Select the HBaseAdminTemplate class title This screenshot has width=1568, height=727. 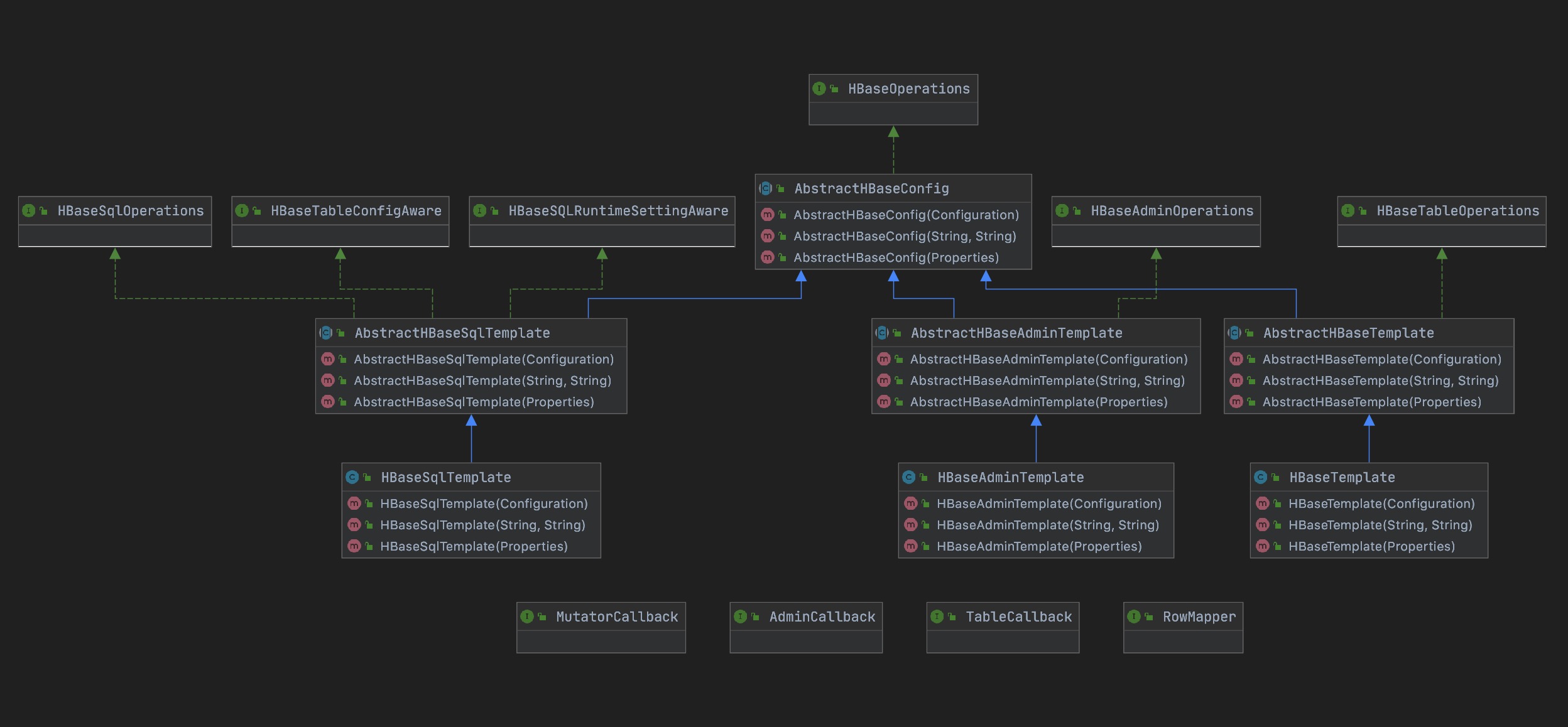tap(1010, 477)
